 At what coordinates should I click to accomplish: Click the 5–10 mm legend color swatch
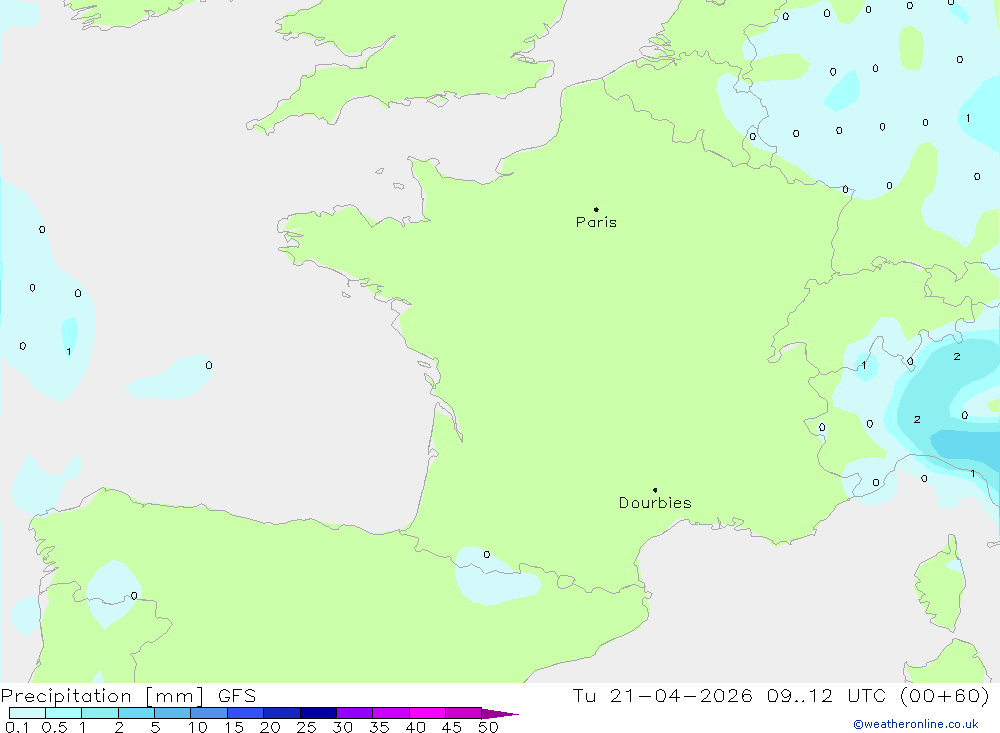pyautogui.click(x=173, y=713)
